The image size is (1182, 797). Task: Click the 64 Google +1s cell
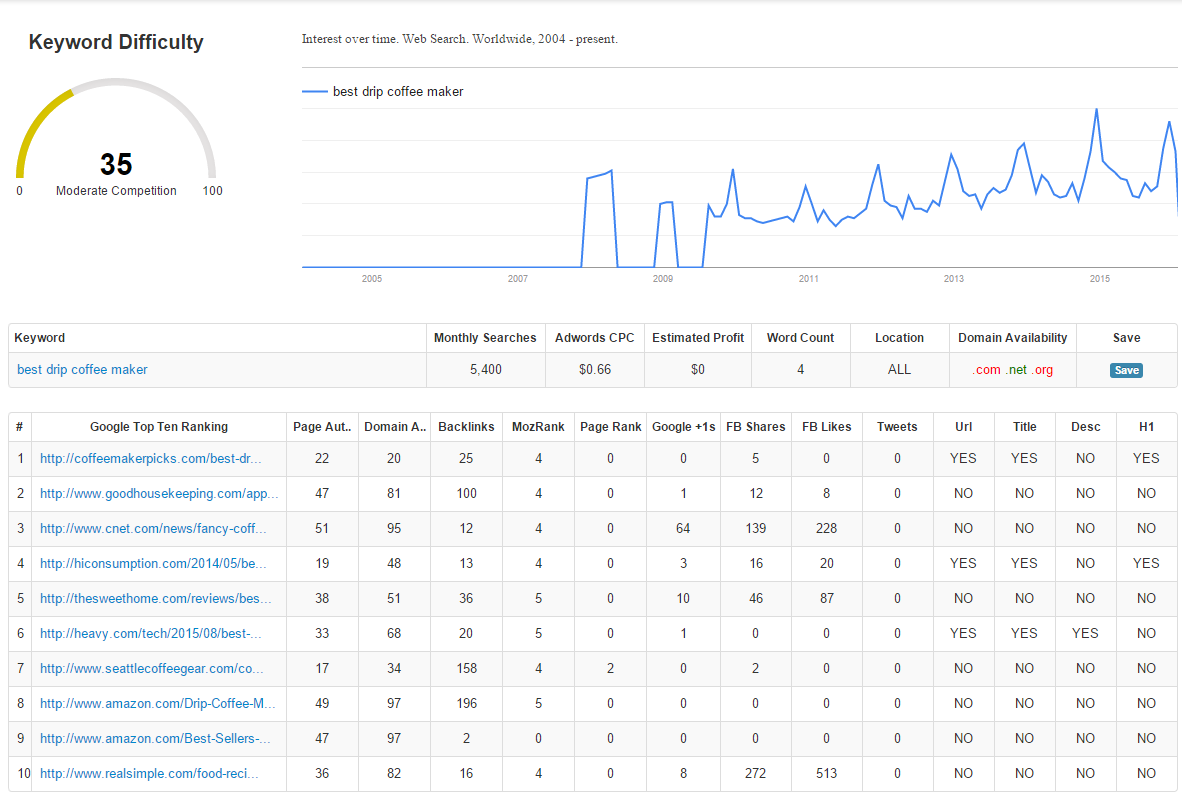point(683,529)
